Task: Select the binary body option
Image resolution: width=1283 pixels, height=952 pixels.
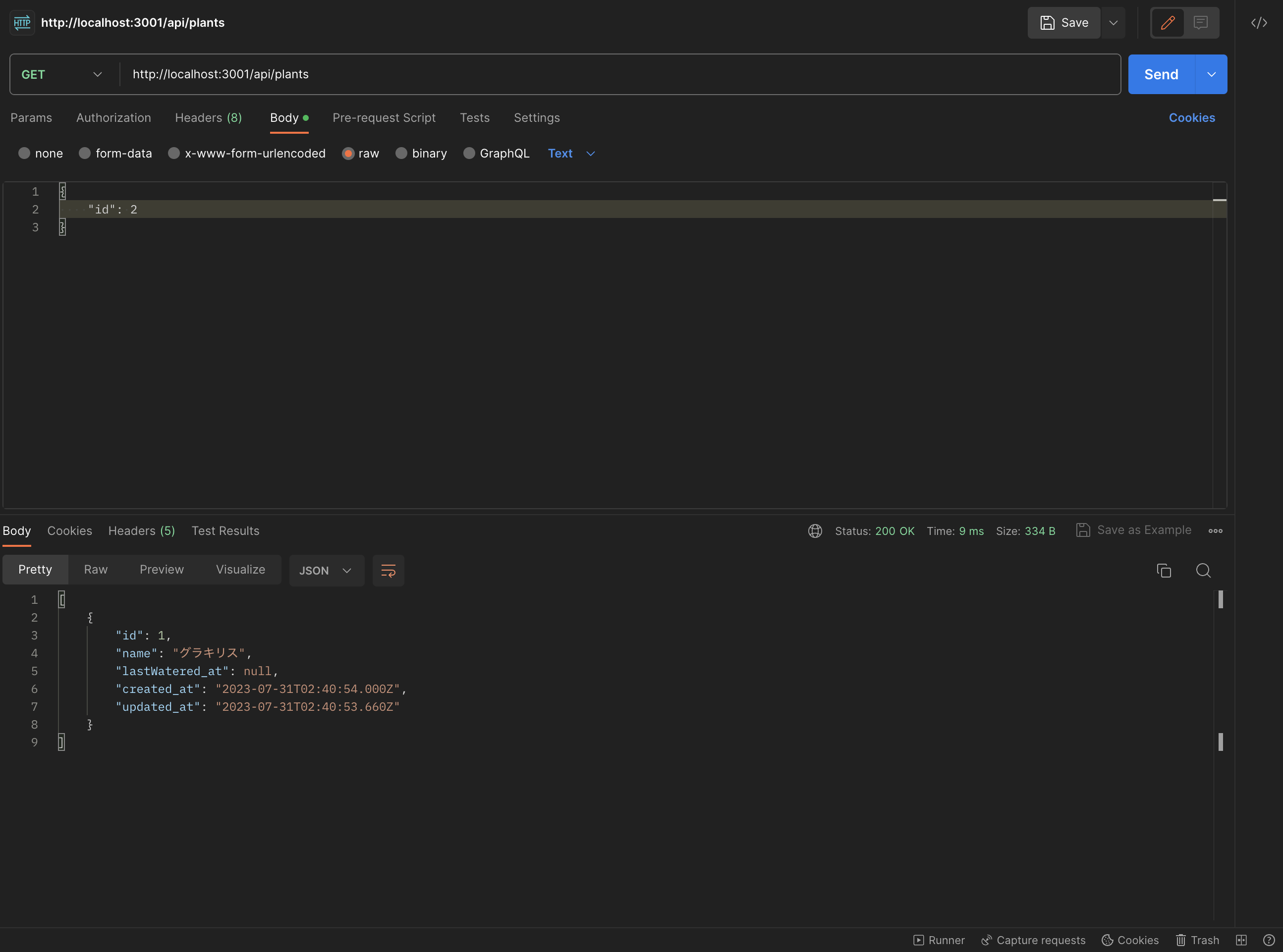Action: [x=401, y=153]
